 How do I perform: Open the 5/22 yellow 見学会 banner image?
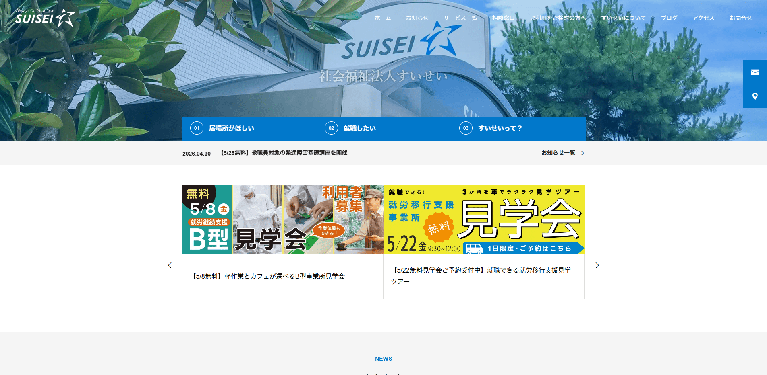tap(484, 219)
